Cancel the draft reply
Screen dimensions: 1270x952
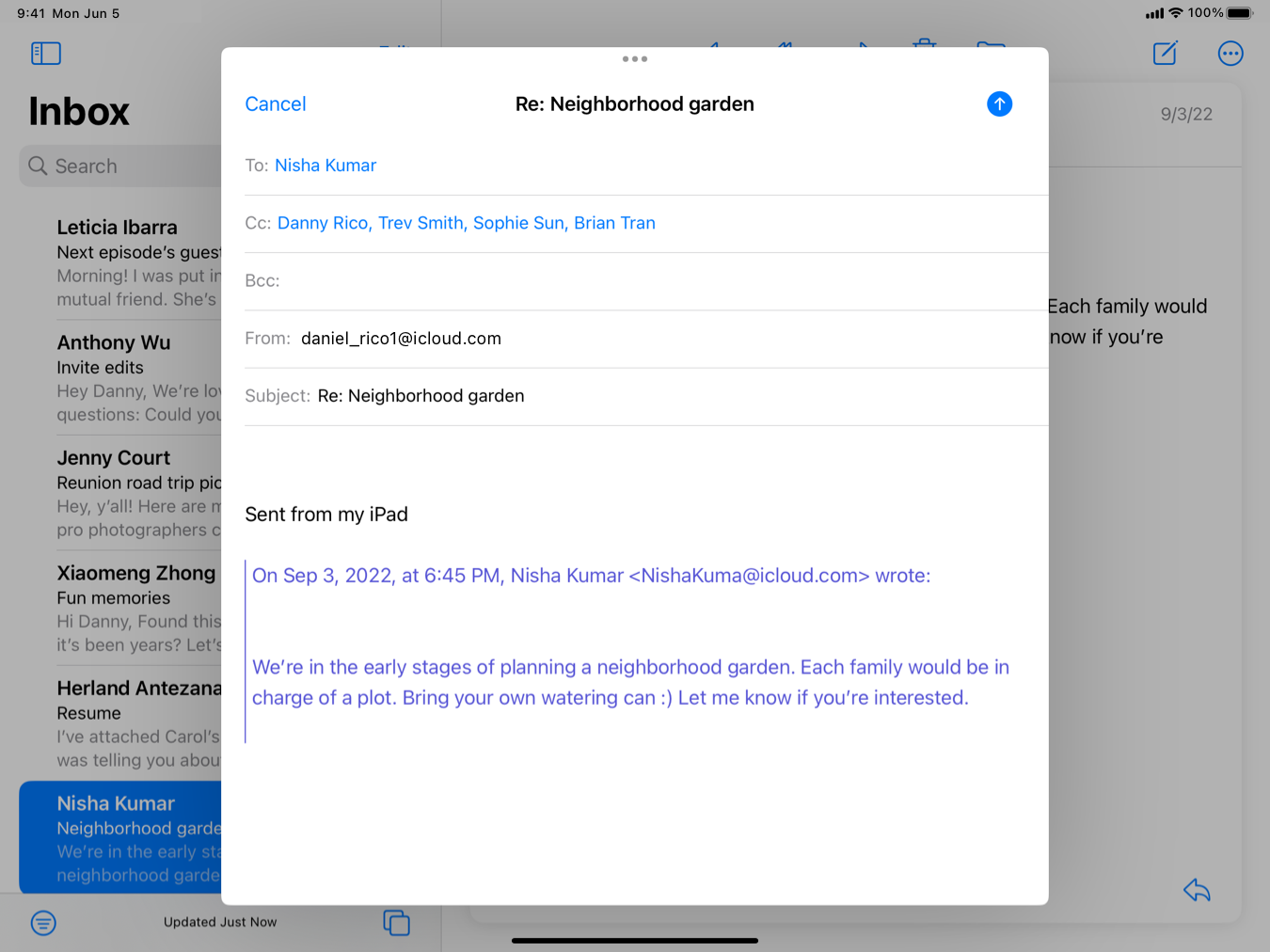(275, 103)
